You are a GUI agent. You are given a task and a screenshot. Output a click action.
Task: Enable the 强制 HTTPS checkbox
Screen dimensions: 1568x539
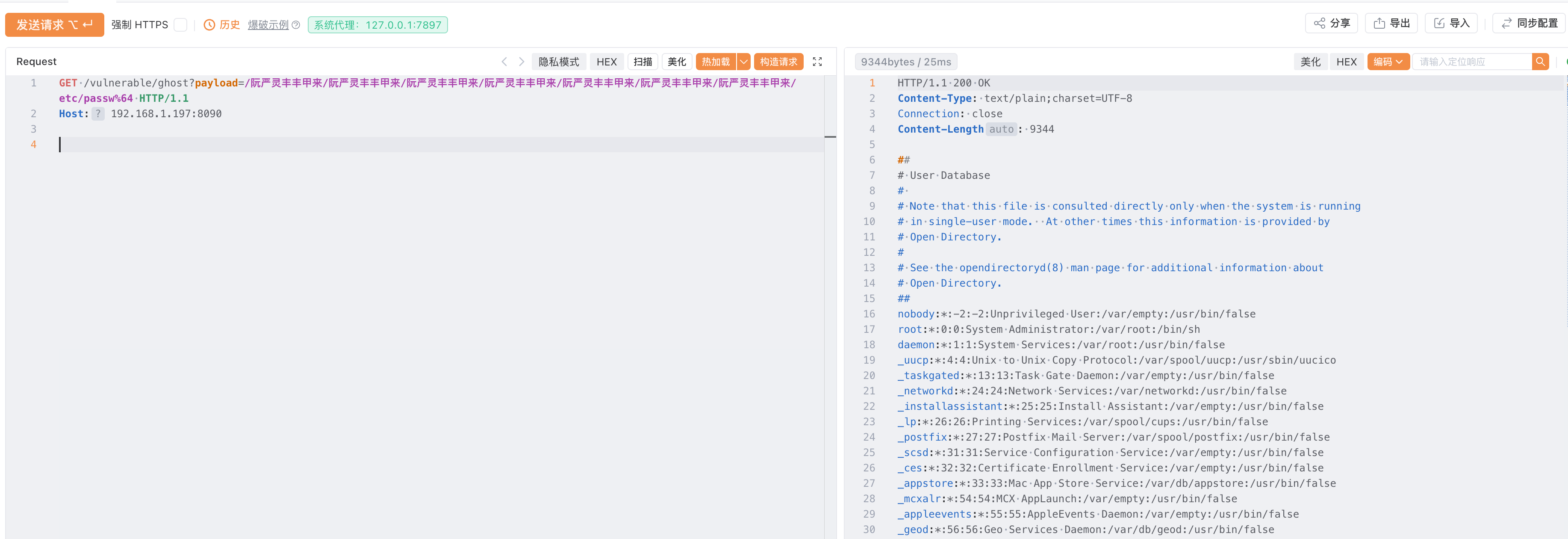180,25
